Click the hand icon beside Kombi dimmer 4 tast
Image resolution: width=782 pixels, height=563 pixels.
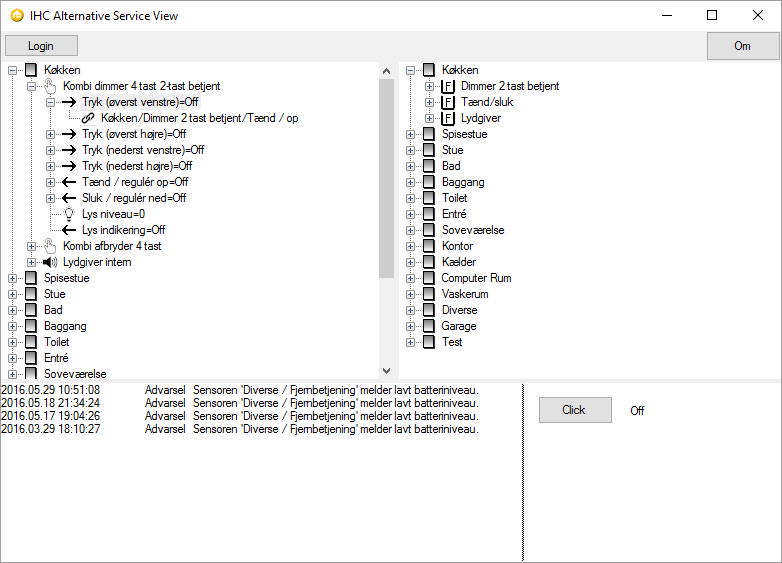50,86
